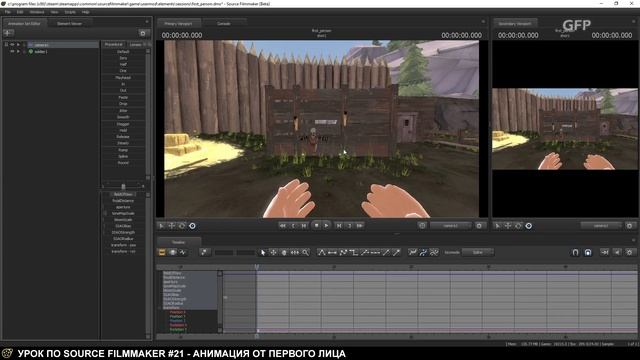Image resolution: width=640 pixels, height=360 pixels.
Task: Toggle visibility eye for camera1 row
Action: point(12,44)
